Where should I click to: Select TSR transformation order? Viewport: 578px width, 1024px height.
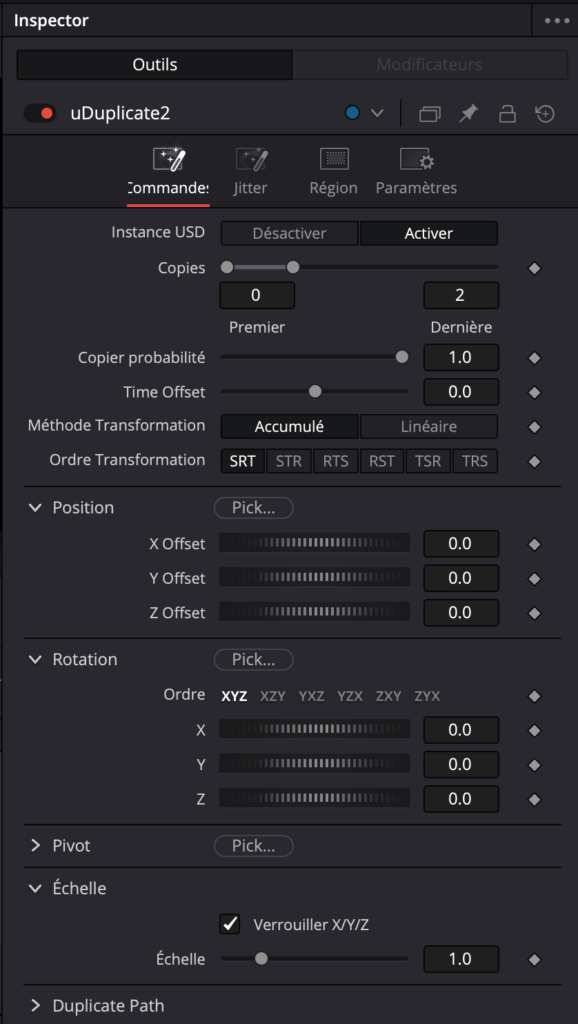(x=428, y=461)
